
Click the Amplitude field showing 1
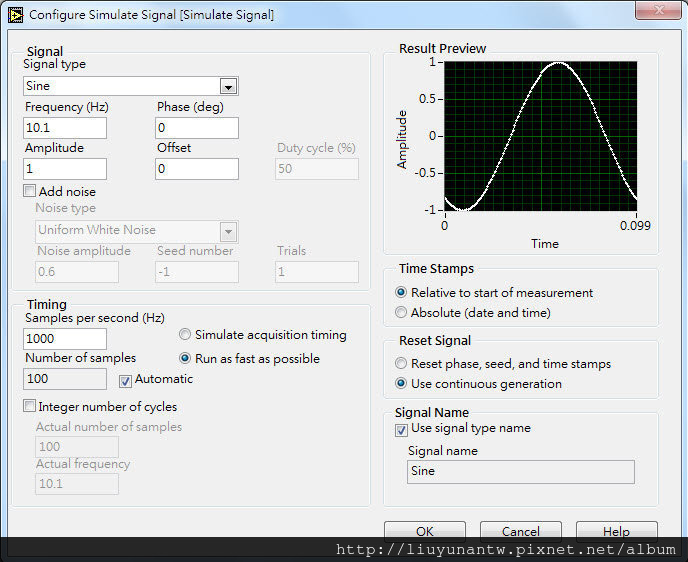[65, 169]
